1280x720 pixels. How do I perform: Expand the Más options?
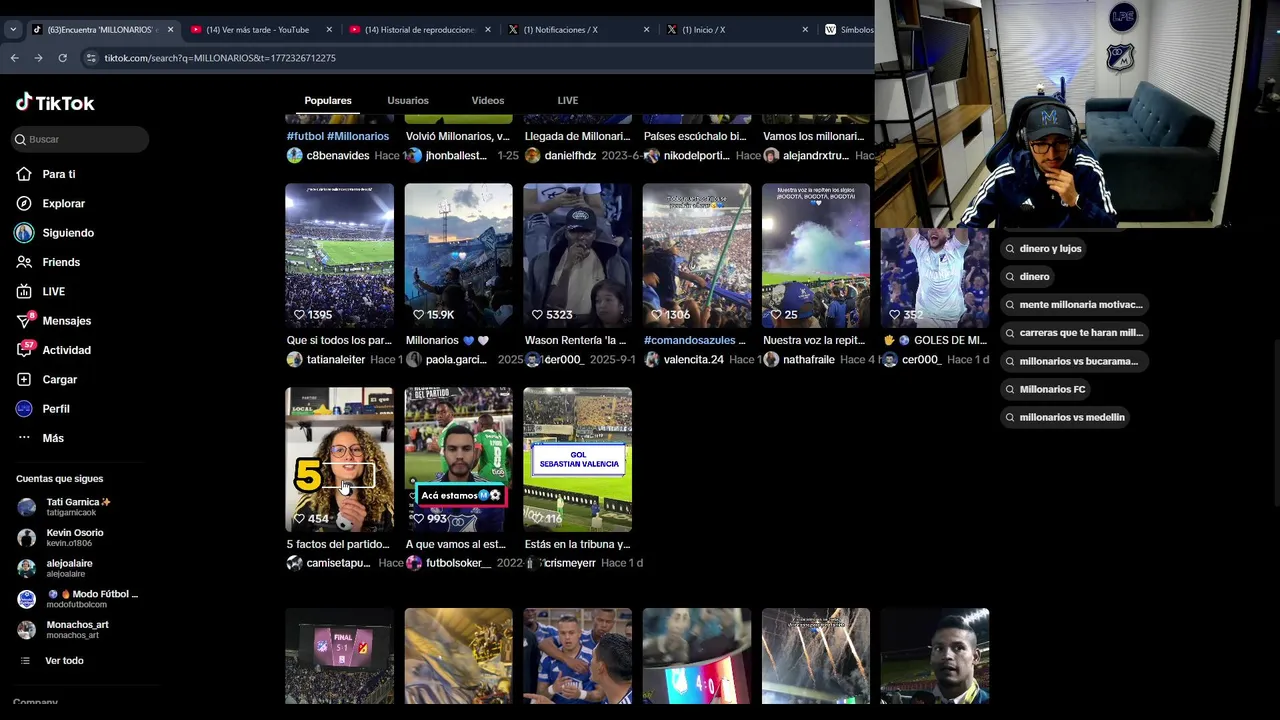pos(53,438)
